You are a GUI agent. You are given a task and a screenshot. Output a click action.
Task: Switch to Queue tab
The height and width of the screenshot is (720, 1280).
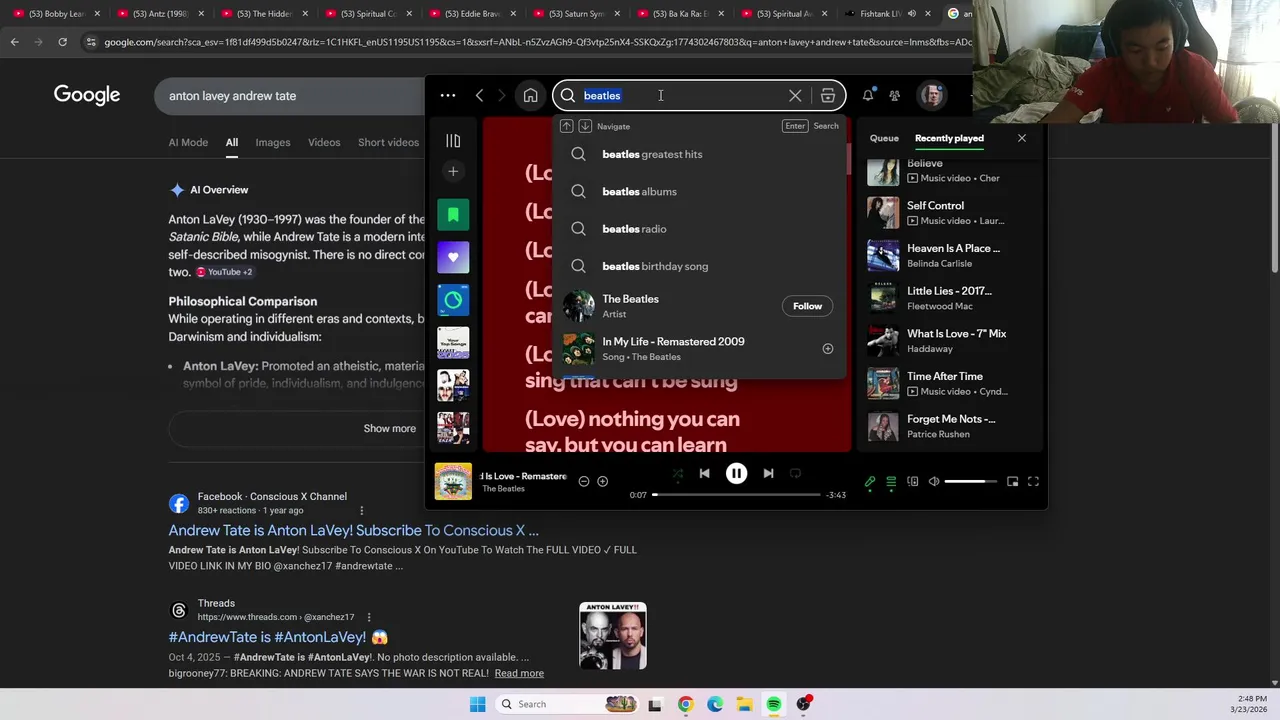(884, 138)
